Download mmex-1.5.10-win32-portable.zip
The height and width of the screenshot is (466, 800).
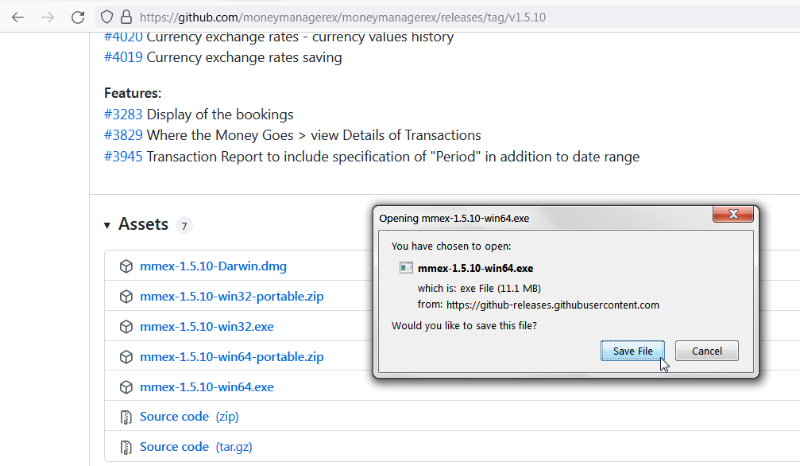pos(232,297)
